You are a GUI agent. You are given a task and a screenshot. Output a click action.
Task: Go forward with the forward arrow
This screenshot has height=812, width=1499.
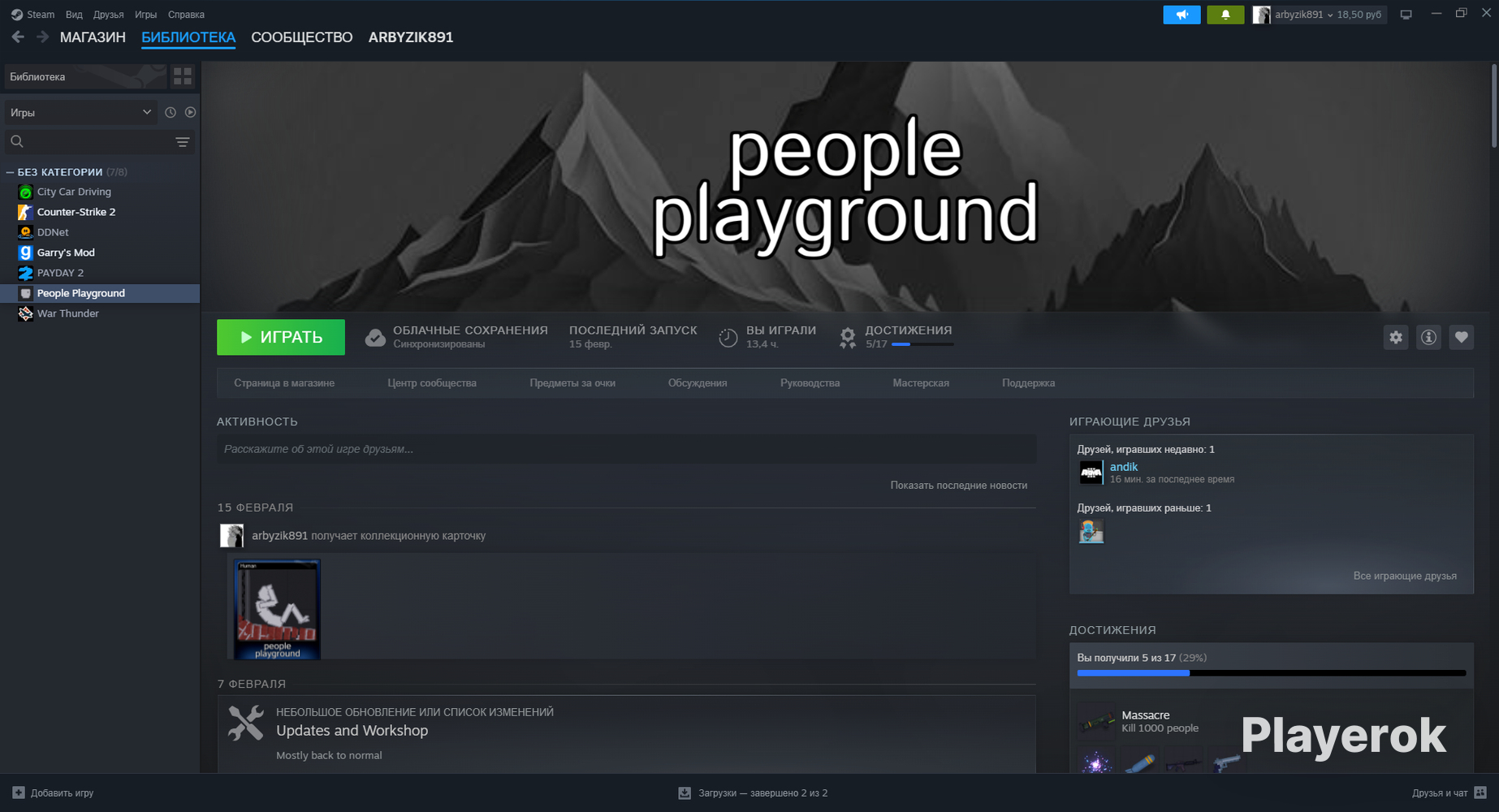(x=43, y=37)
